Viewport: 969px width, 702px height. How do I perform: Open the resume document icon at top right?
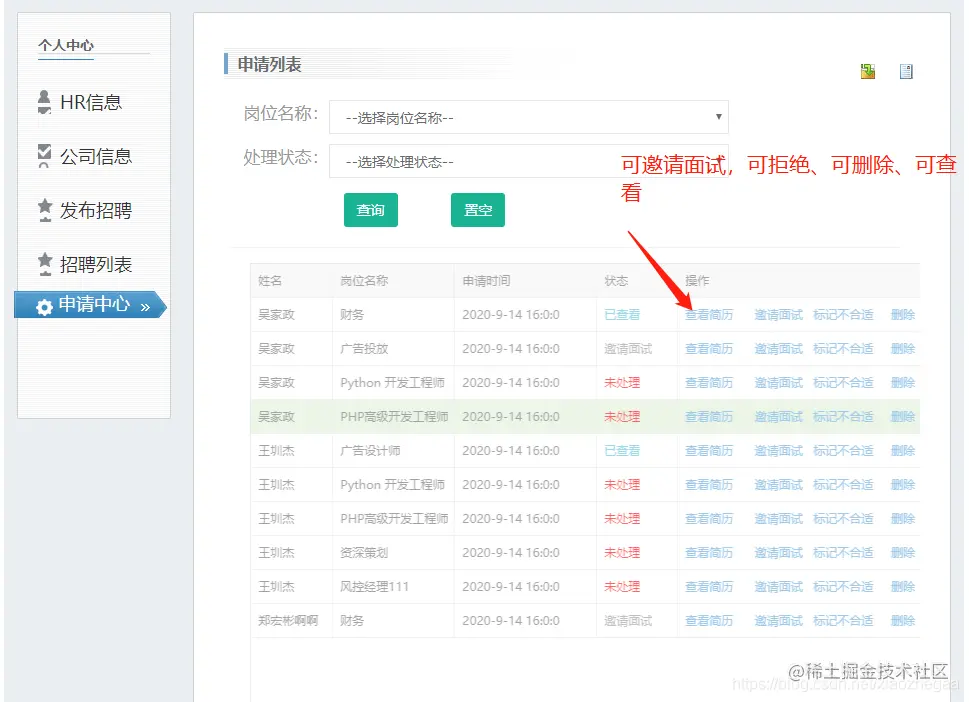(906, 71)
